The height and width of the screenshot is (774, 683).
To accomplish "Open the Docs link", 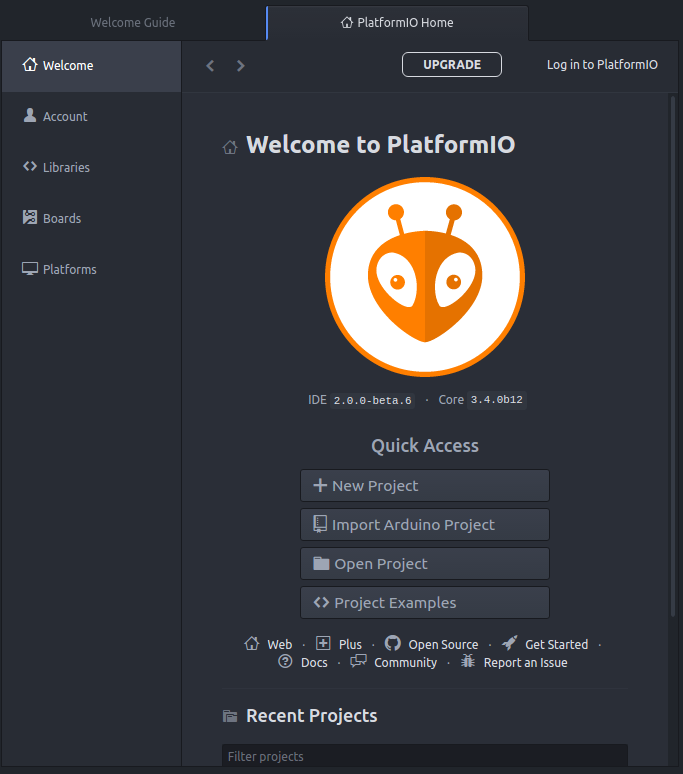I will [x=314, y=662].
